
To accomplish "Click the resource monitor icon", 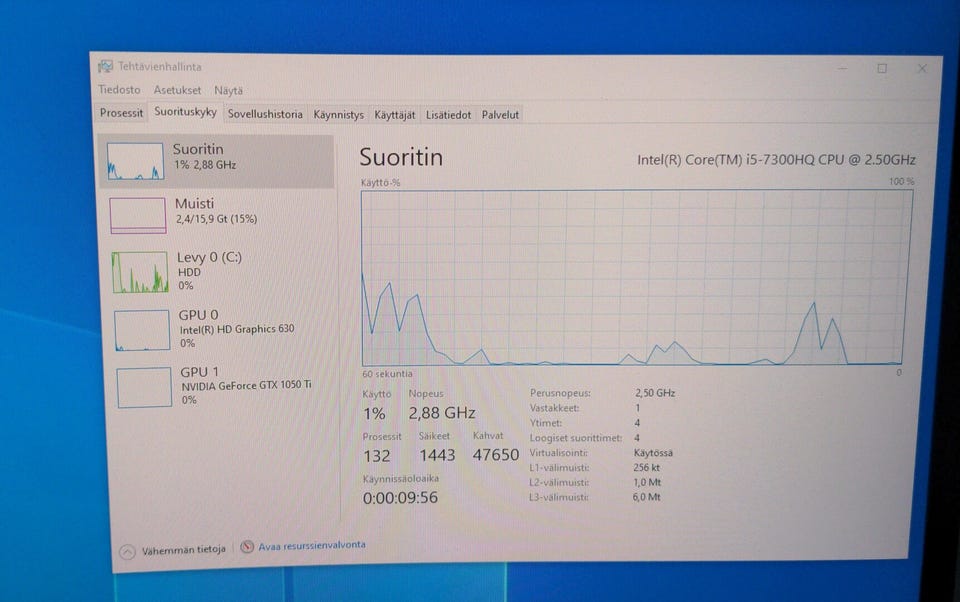I will pyautogui.click(x=247, y=546).
